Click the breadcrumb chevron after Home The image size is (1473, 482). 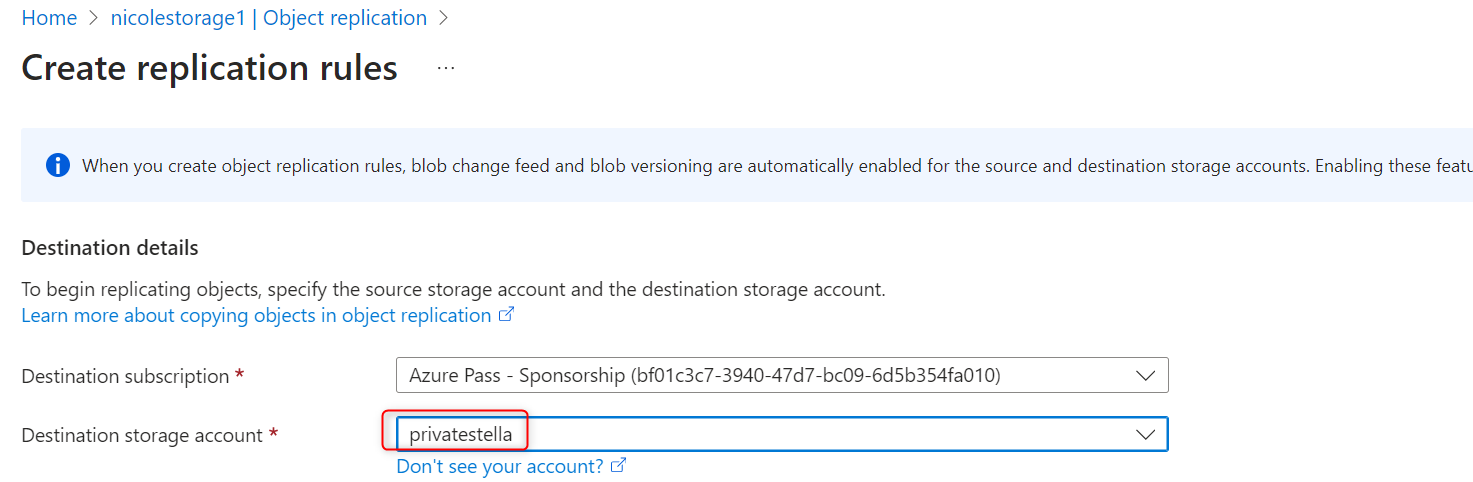tap(94, 18)
